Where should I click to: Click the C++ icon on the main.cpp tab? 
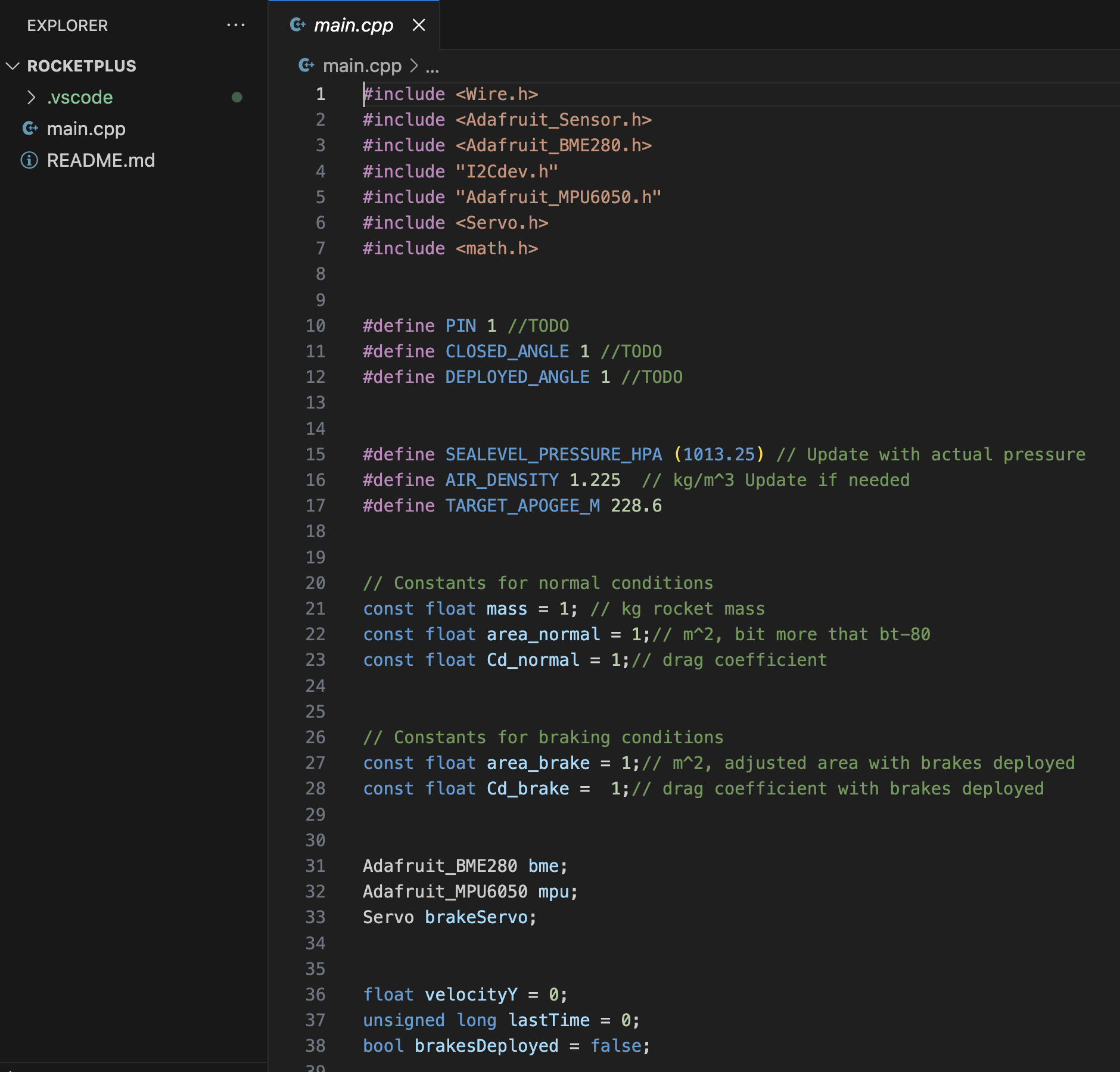298,24
